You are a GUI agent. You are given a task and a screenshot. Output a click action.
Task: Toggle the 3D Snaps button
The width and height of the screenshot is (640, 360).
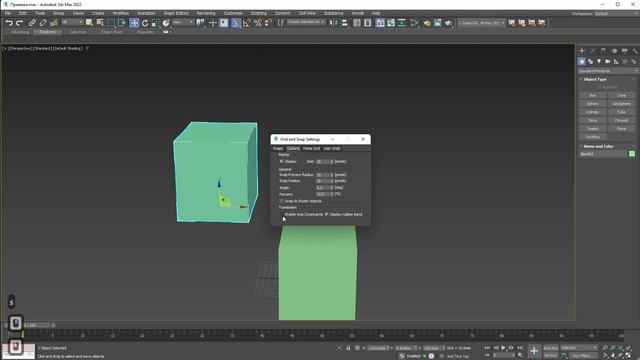point(235,23)
